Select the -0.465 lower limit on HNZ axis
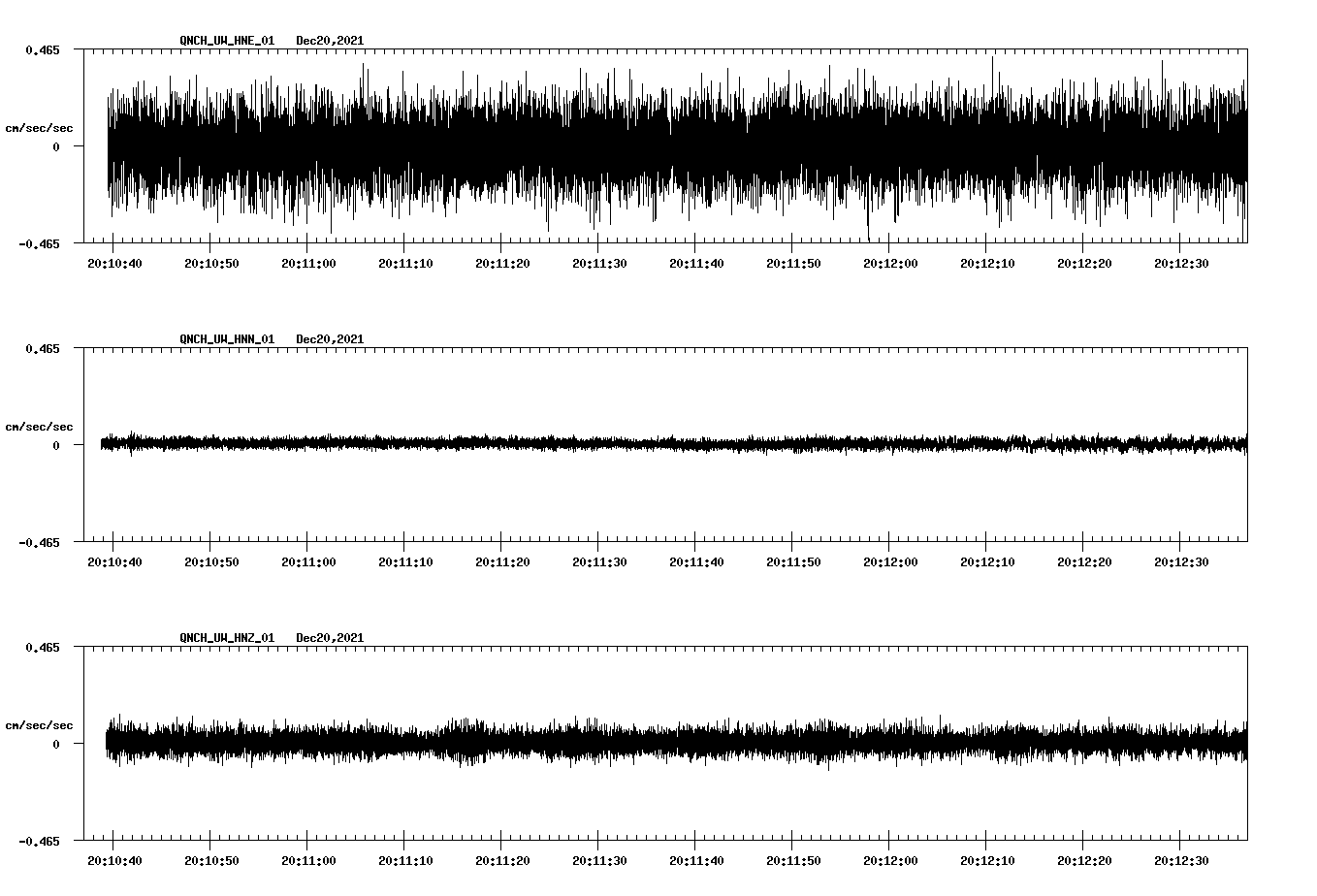 pyautogui.click(x=39, y=842)
